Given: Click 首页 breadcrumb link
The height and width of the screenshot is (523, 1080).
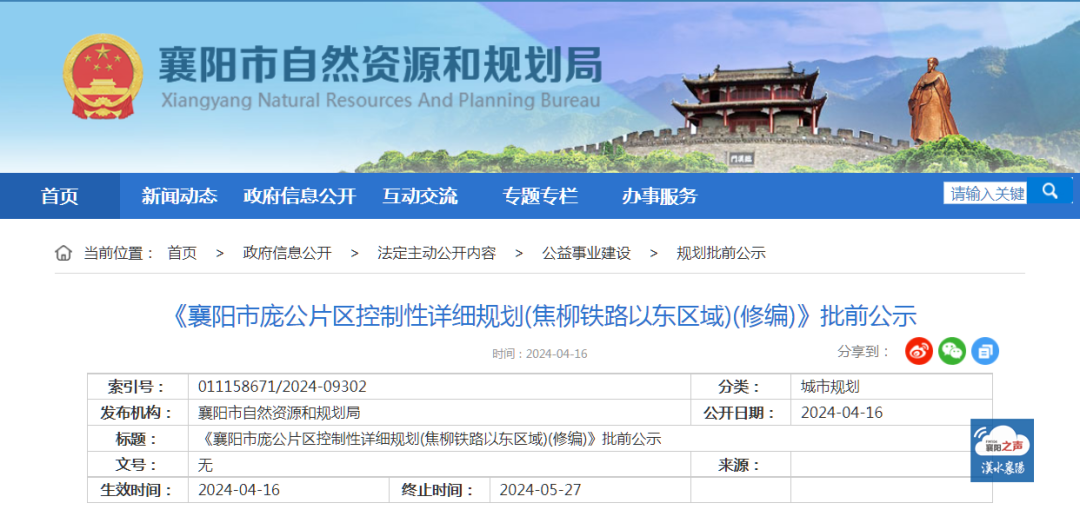Looking at the screenshot, I should tap(182, 254).
